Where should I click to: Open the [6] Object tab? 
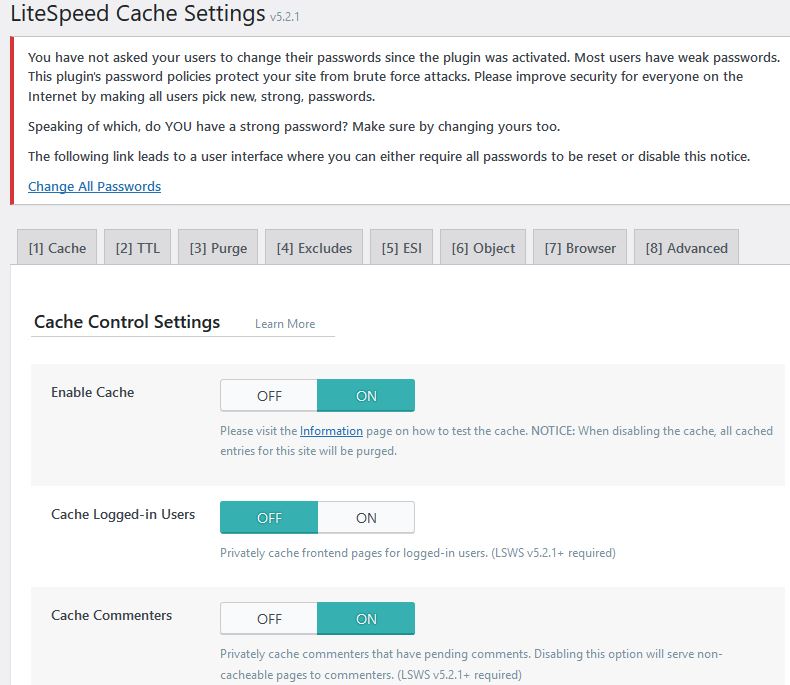pyautogui.click(x=483, y=247)
